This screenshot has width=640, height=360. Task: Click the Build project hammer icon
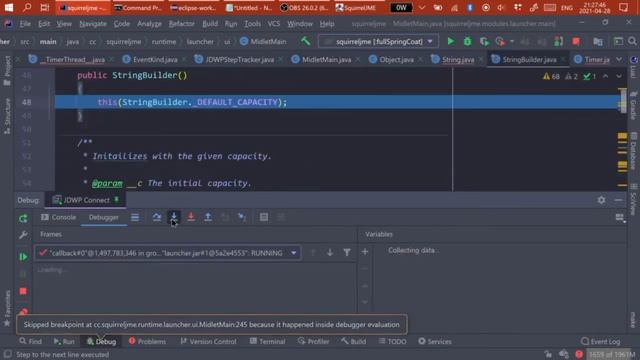(305, 41)
